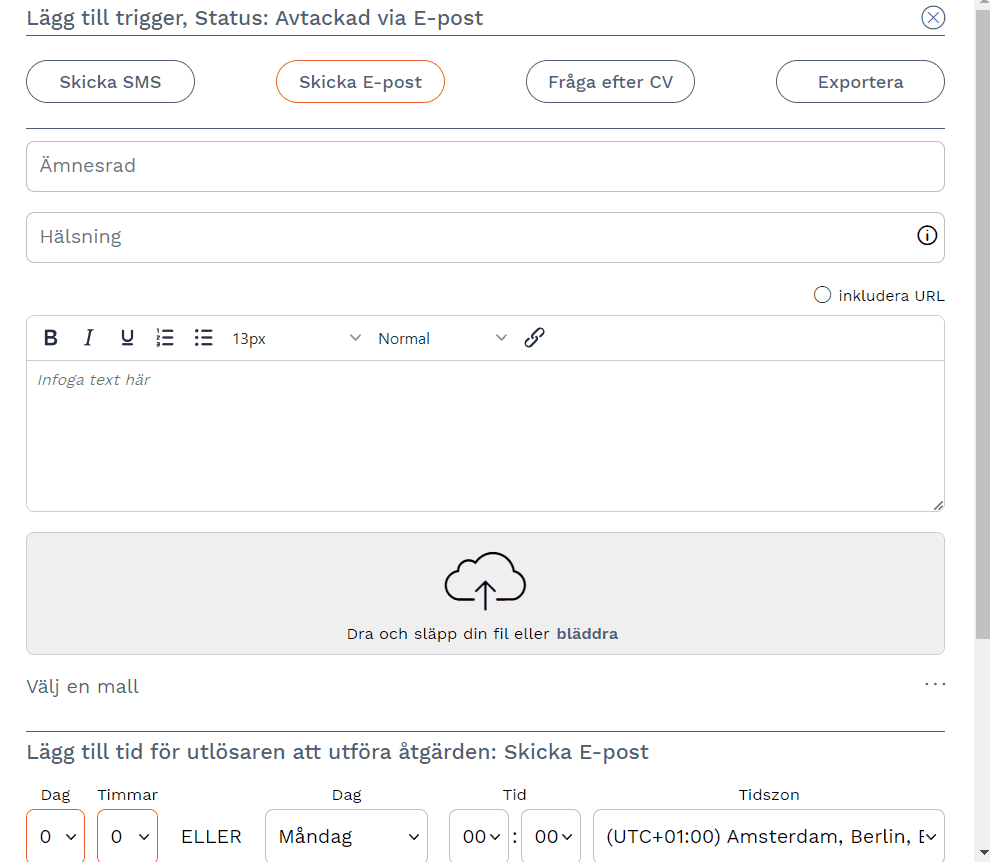
Task: Open the Måndag weekday dropdown
Action: 346,836
